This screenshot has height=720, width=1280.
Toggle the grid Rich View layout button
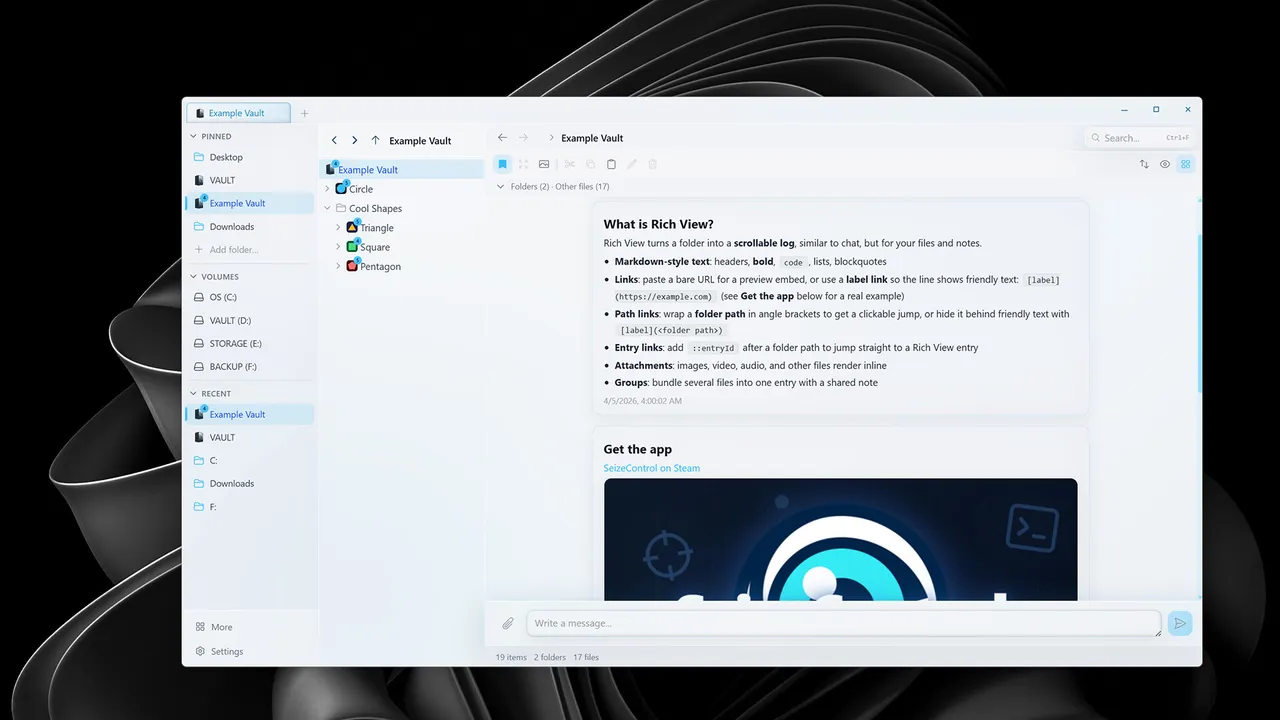1186,164
